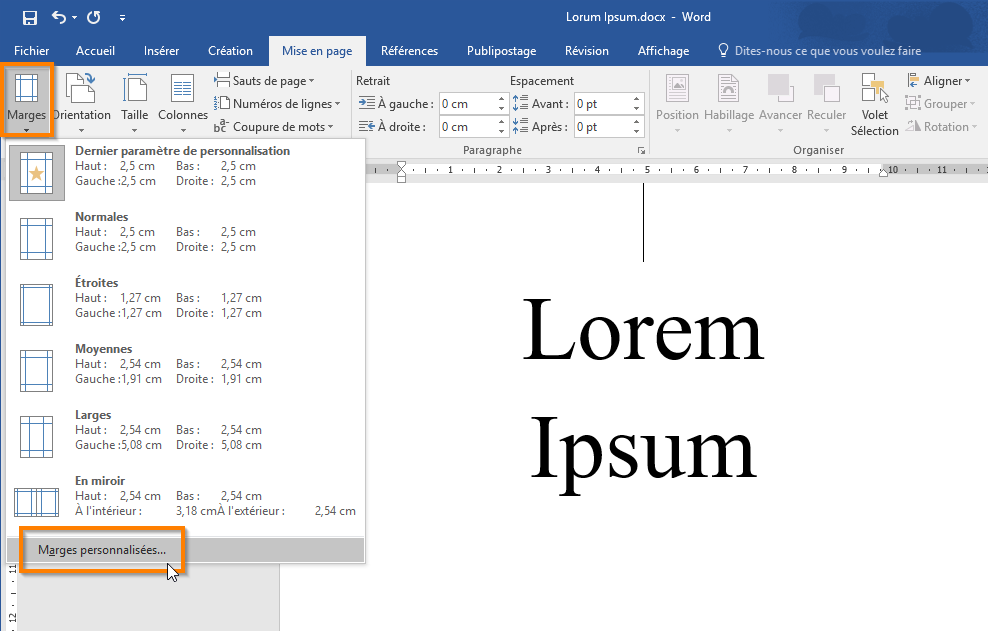Click the Reculer icon
Screen dimensions: 988x631
pos(826,88)
